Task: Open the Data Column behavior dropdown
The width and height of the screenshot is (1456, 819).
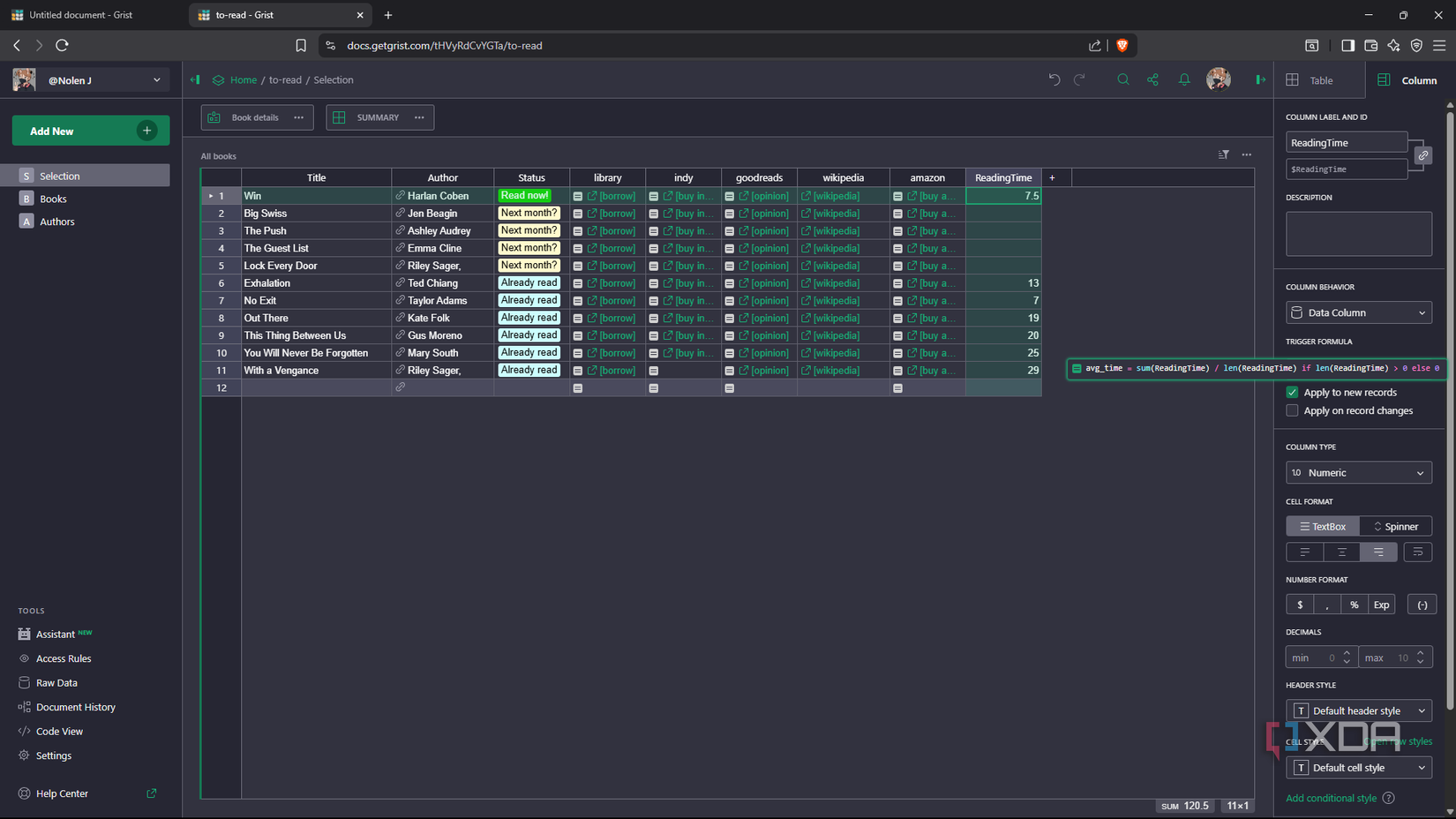Action: pos(1358,312)
